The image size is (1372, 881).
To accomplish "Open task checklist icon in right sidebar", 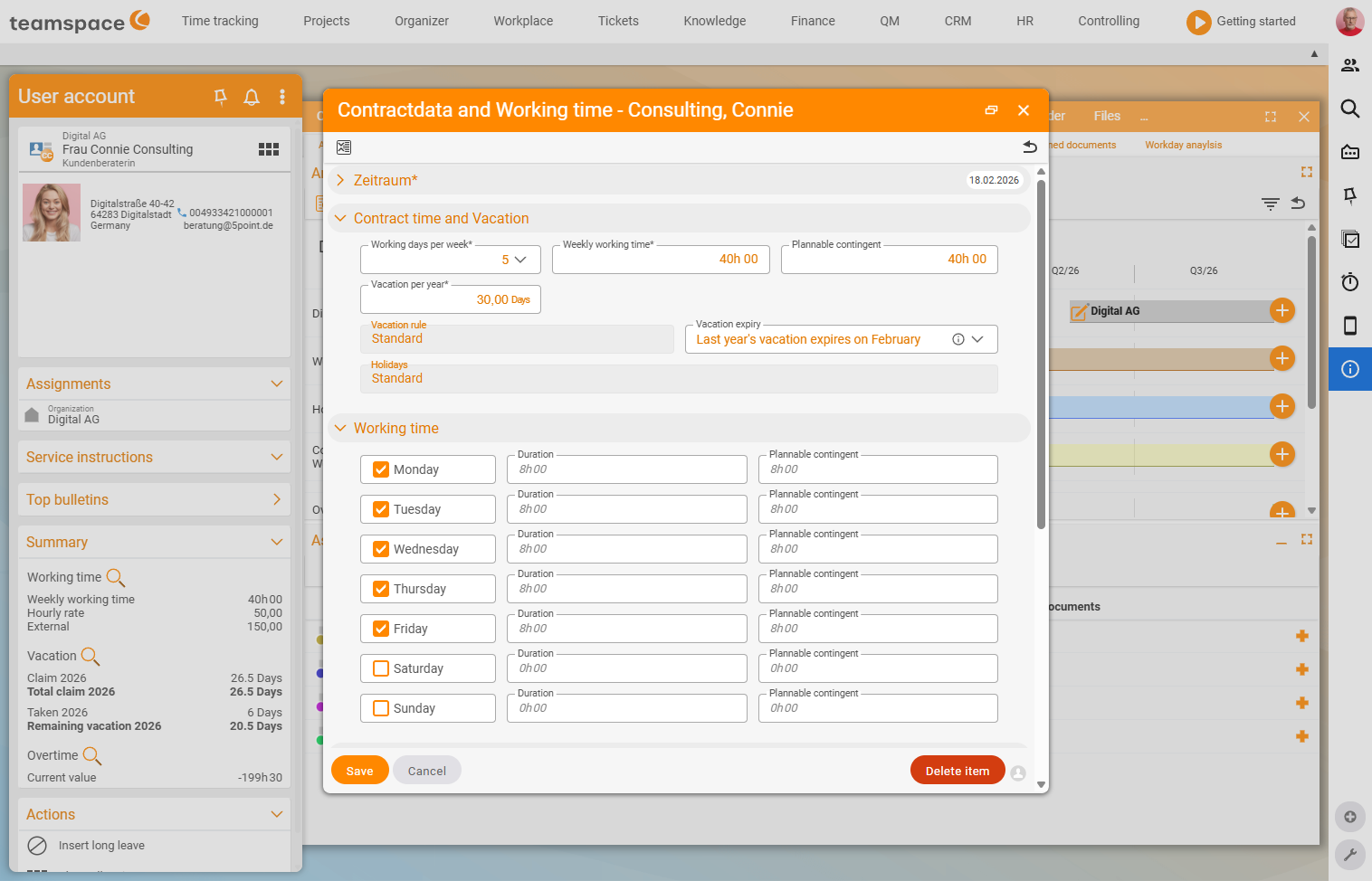I will 1350,239.
